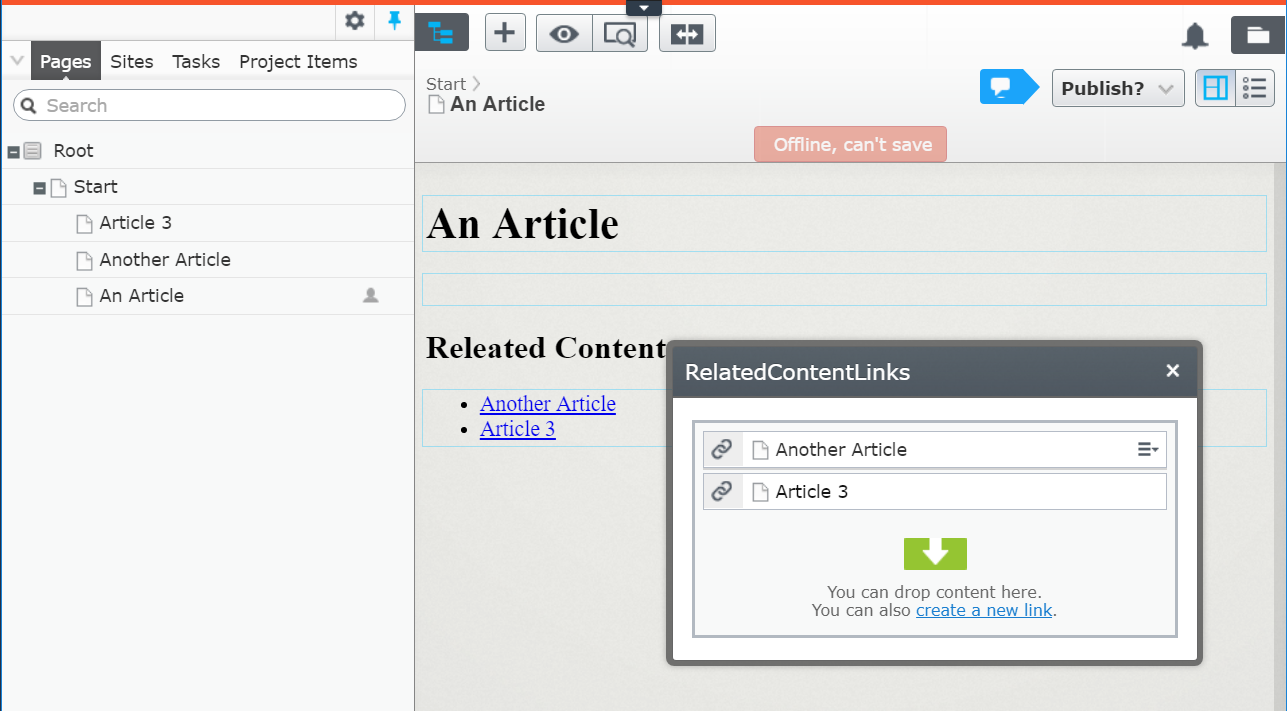Click the blue comment bubble icon
Image resolution: width=1287 pixels, height=711 pixels.
click(x=1005, y=88)
